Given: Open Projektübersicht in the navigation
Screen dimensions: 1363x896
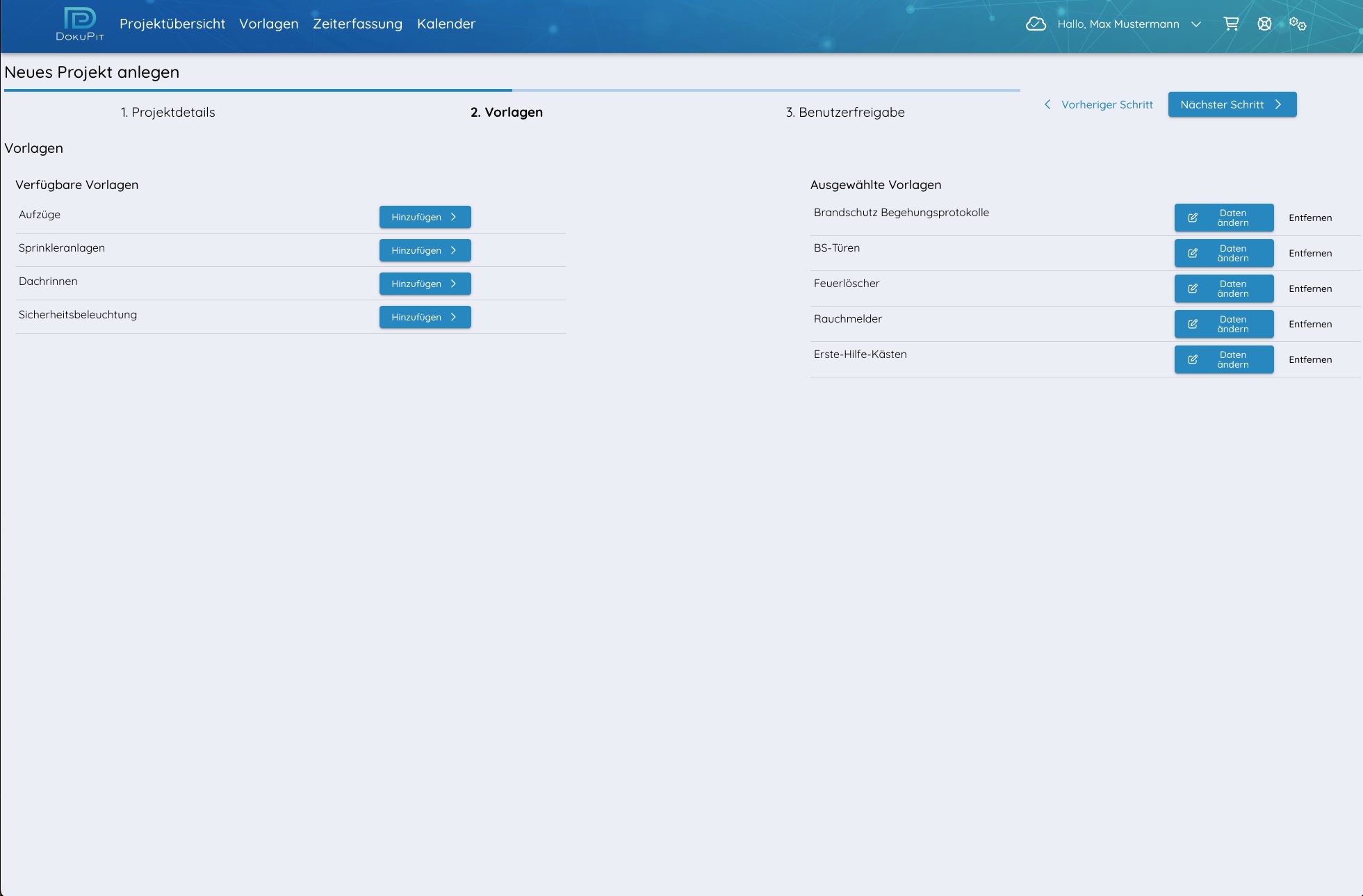Looking at the screenshot, I should (172, 24).
